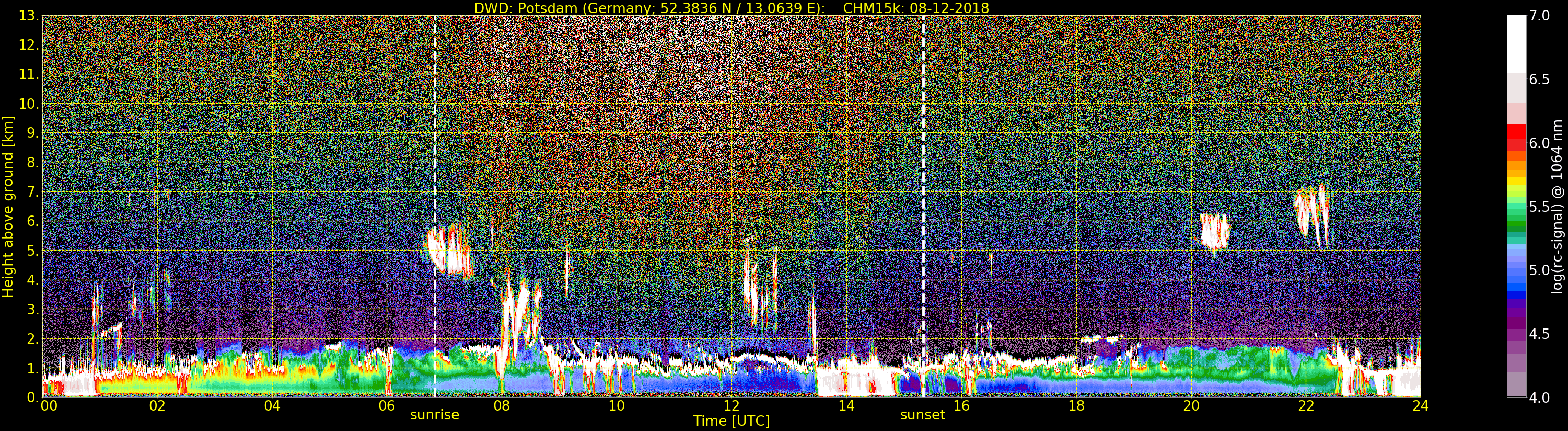
Task: Click the '22' time tick label
Action: [1306, 406]
